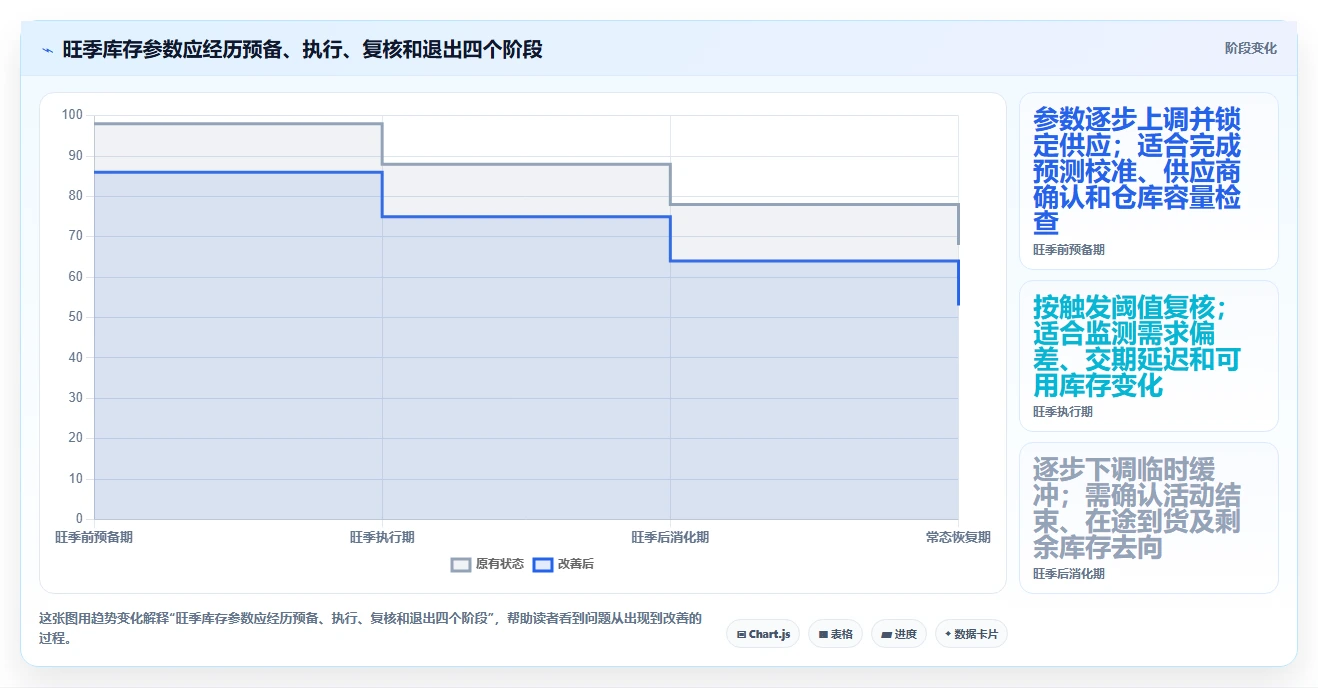
Task: Click the blue 改善后 line at value 86
Action: 238,172
